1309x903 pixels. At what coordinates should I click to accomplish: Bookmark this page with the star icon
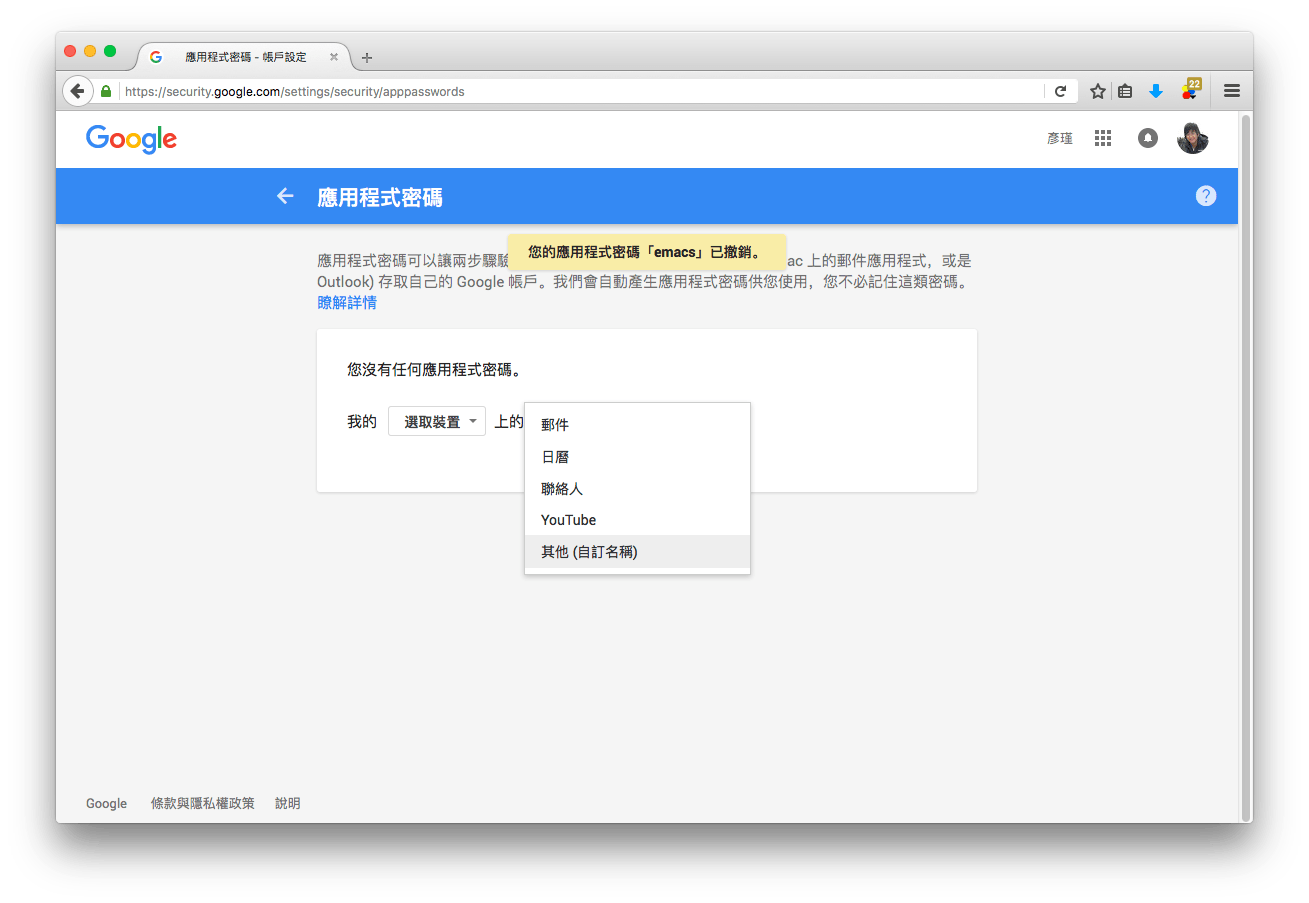1097,91
